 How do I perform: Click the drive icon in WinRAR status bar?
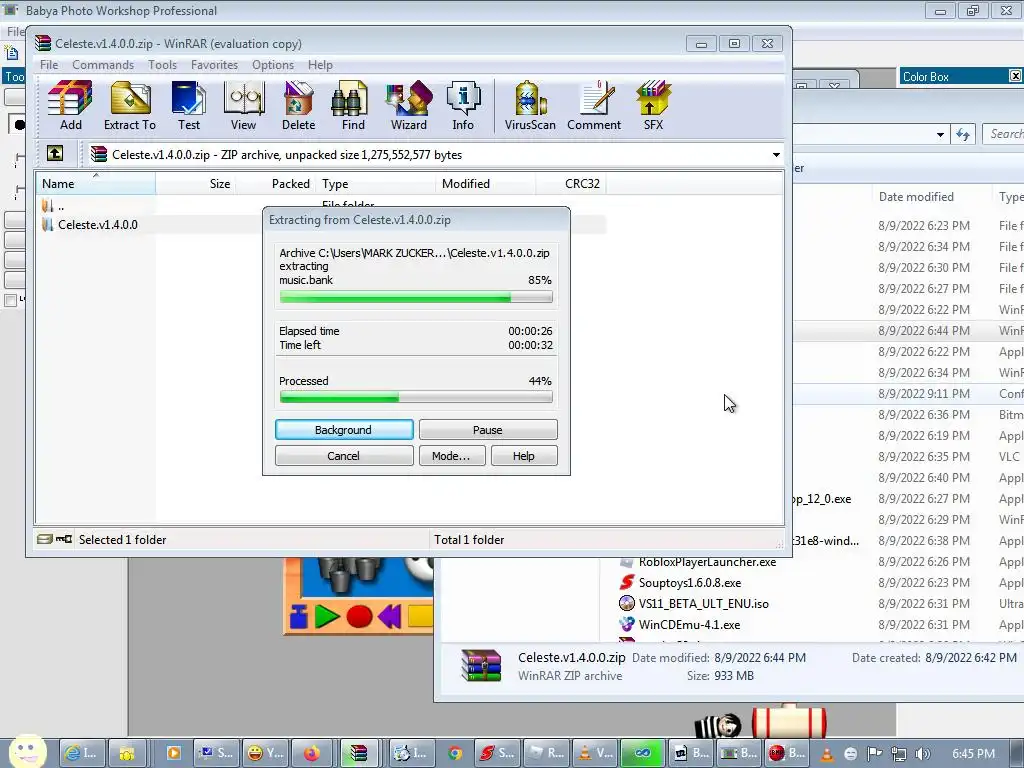point(45,539)
